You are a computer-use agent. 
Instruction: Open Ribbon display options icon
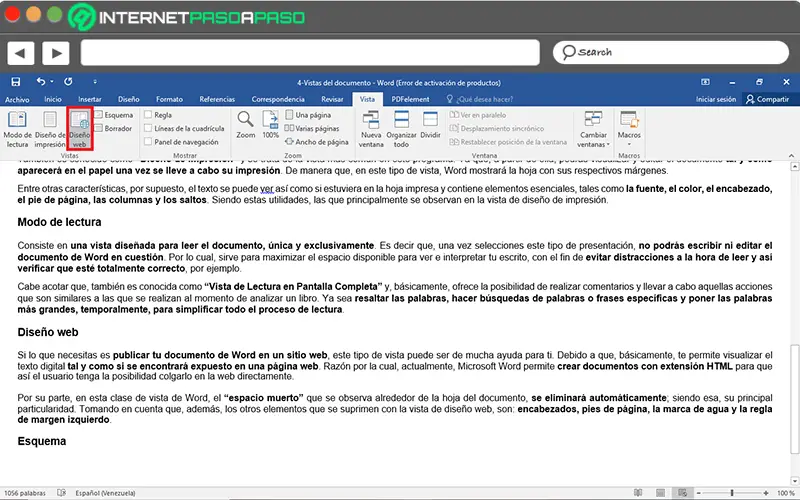tap(705, 82)
